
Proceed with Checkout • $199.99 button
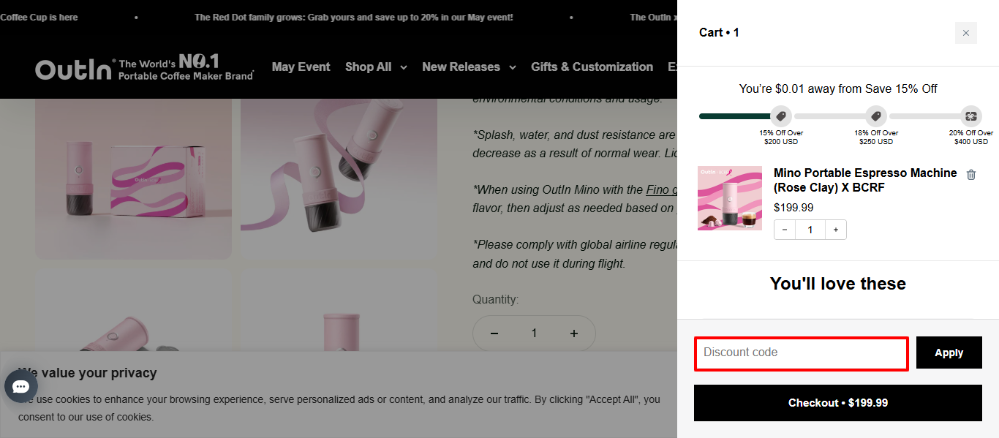[x=838, y=403]
